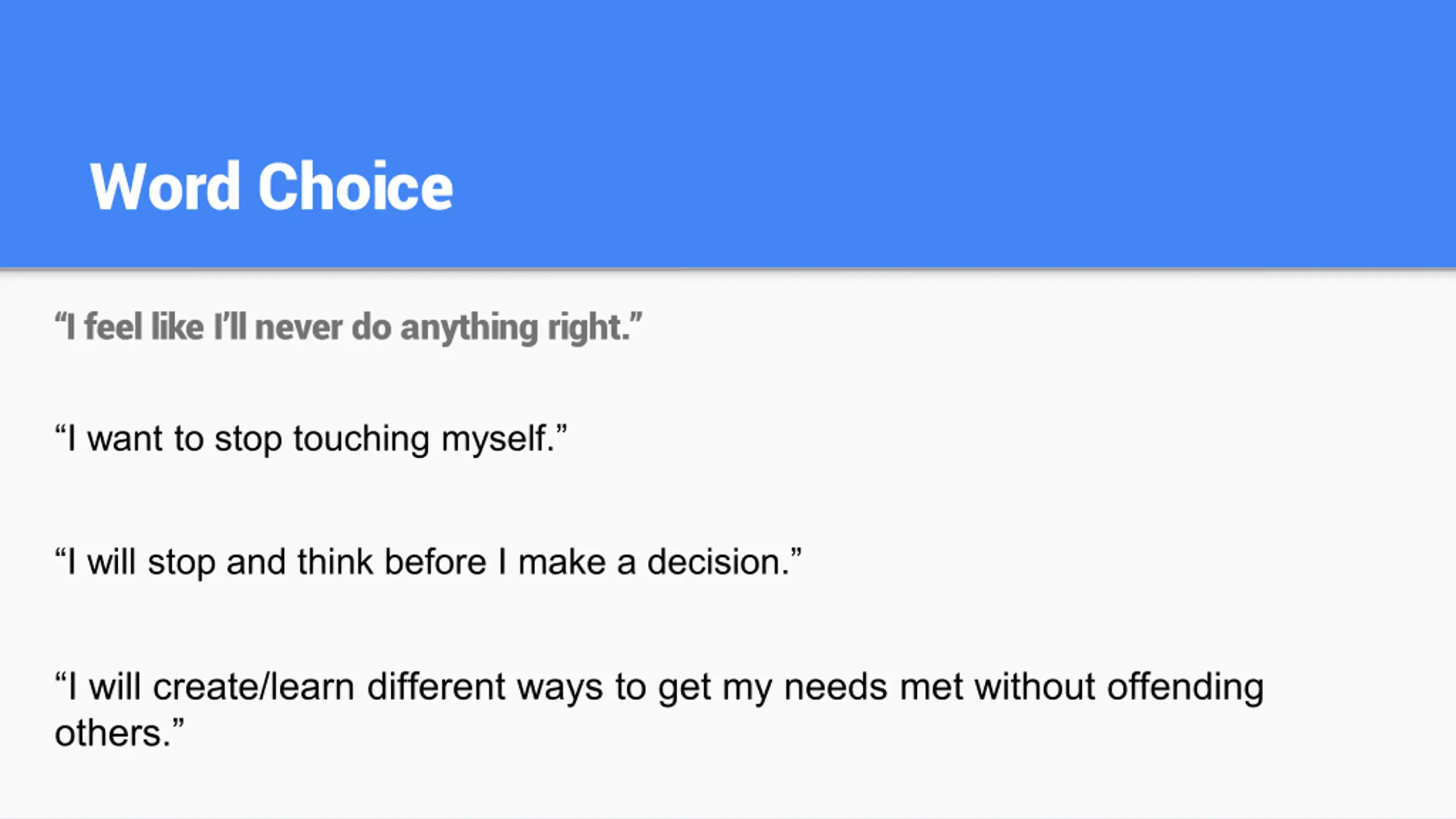The image size is (1456, 819).
Task: Click the word "anything" in the gray quote
Action: (x=469, y=328)
